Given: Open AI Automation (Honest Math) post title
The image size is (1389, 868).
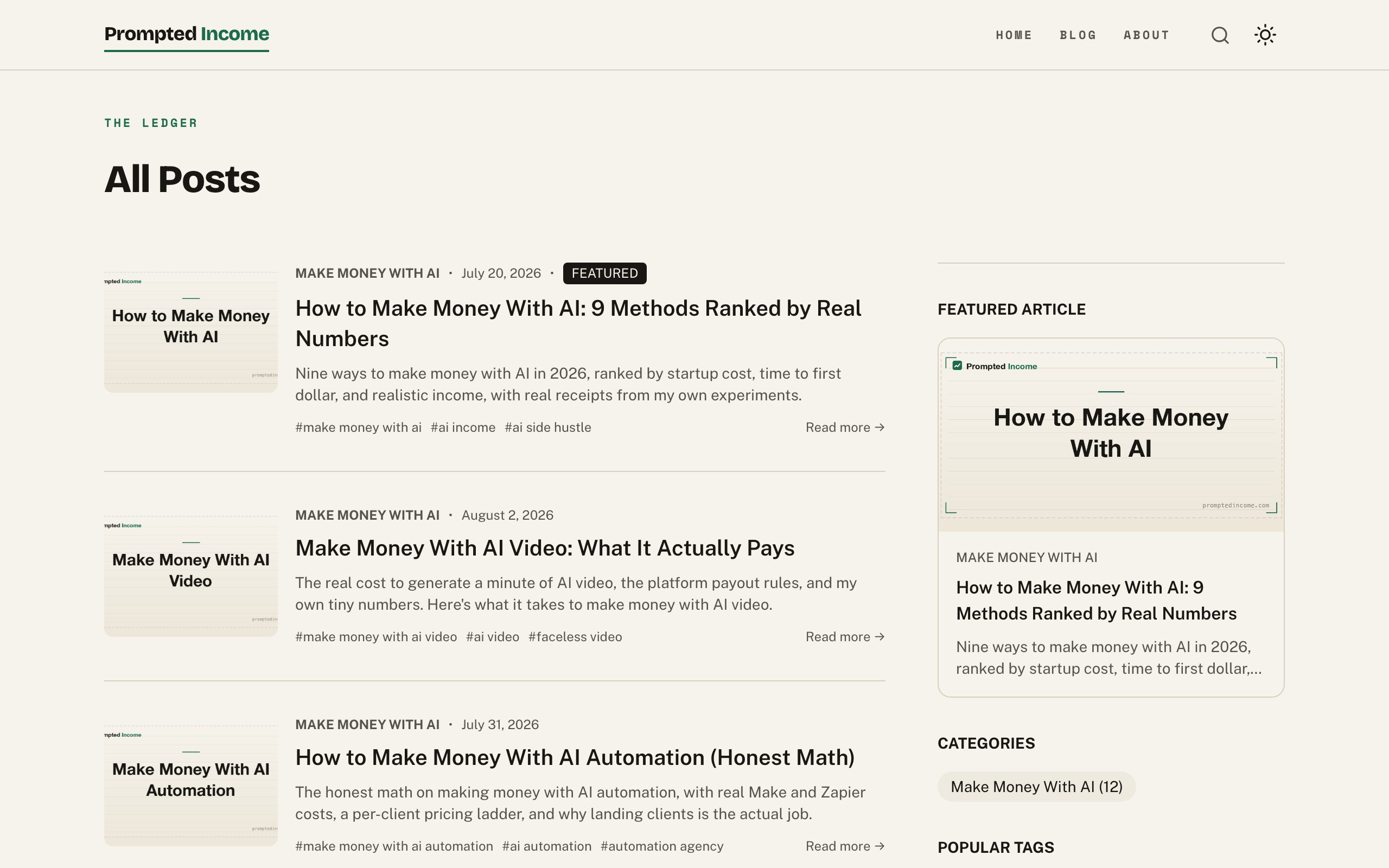Looking at the screenshot, I should tap(575, 757).
